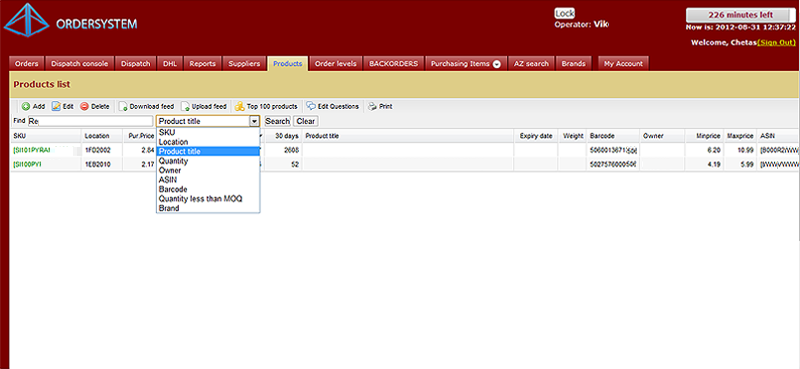Click the Find text input field
This screenshot has width=800, height=369.
[x=90, y=121]
